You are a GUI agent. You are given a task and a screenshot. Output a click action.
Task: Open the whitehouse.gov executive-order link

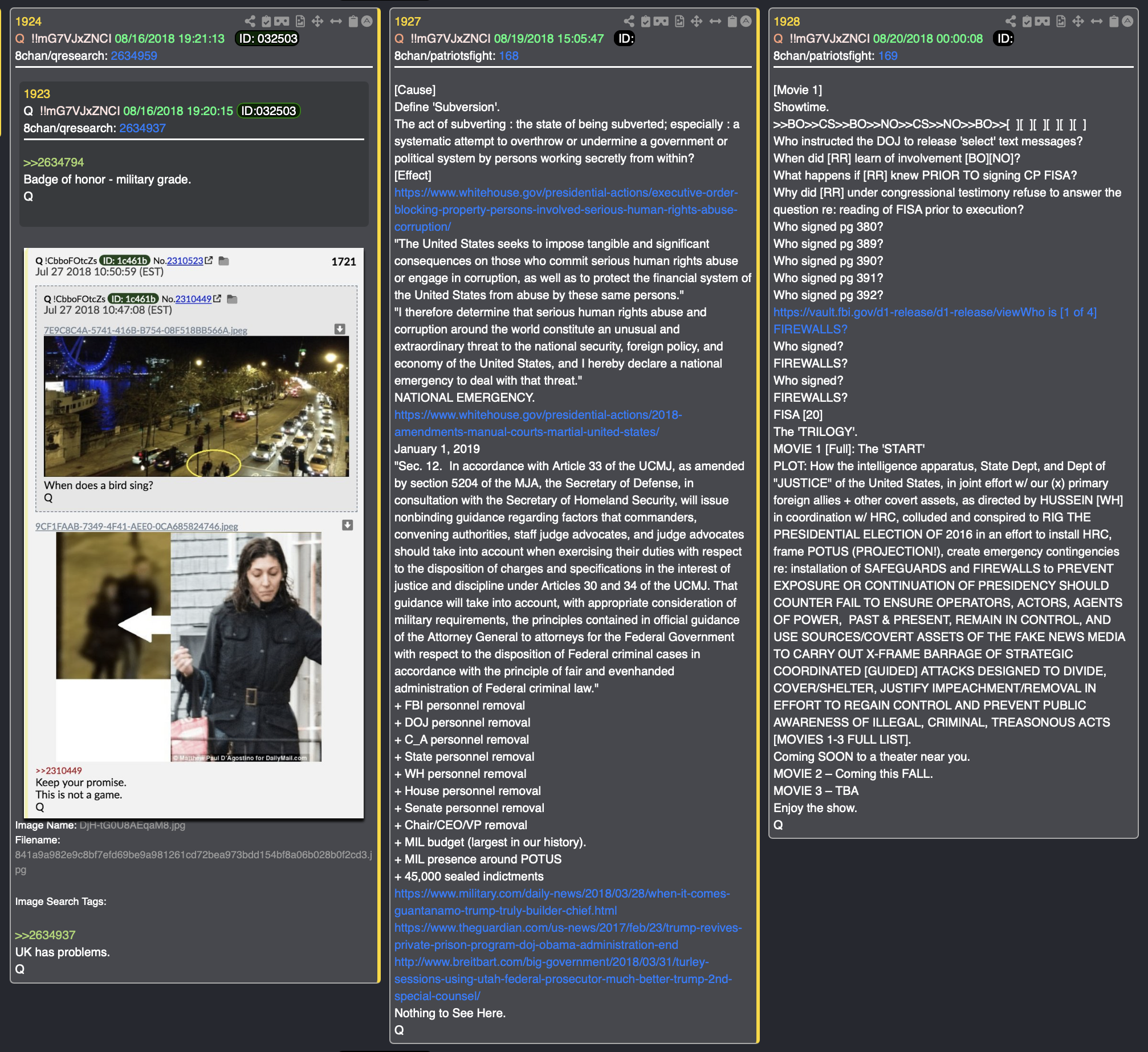click(x=566, y=210)
